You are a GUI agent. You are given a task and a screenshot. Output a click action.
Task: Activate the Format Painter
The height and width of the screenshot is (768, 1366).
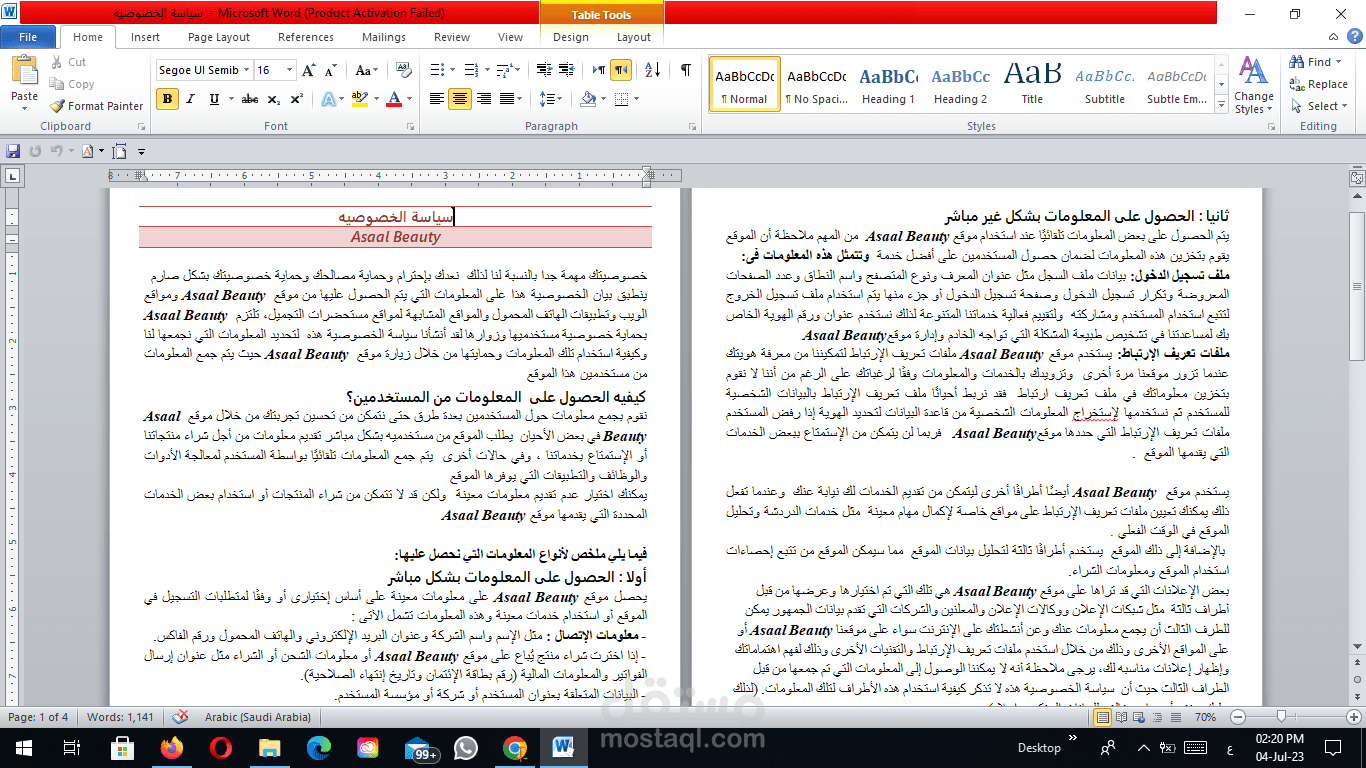click(96, 106)
